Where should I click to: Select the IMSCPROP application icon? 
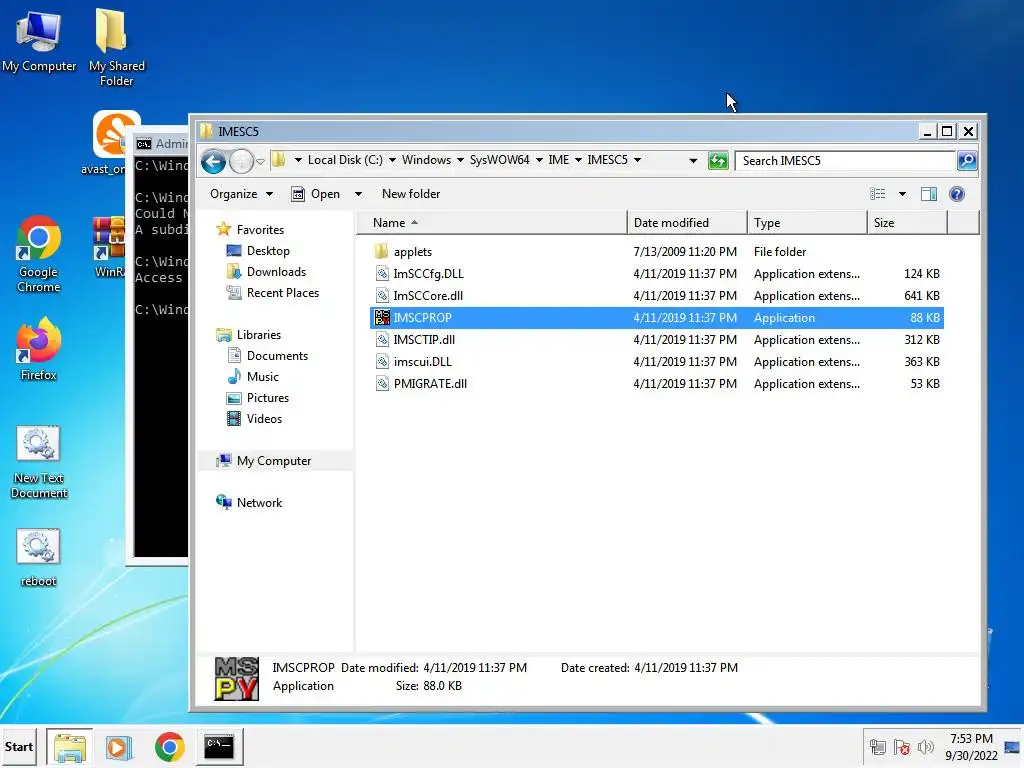coord(382,318)
